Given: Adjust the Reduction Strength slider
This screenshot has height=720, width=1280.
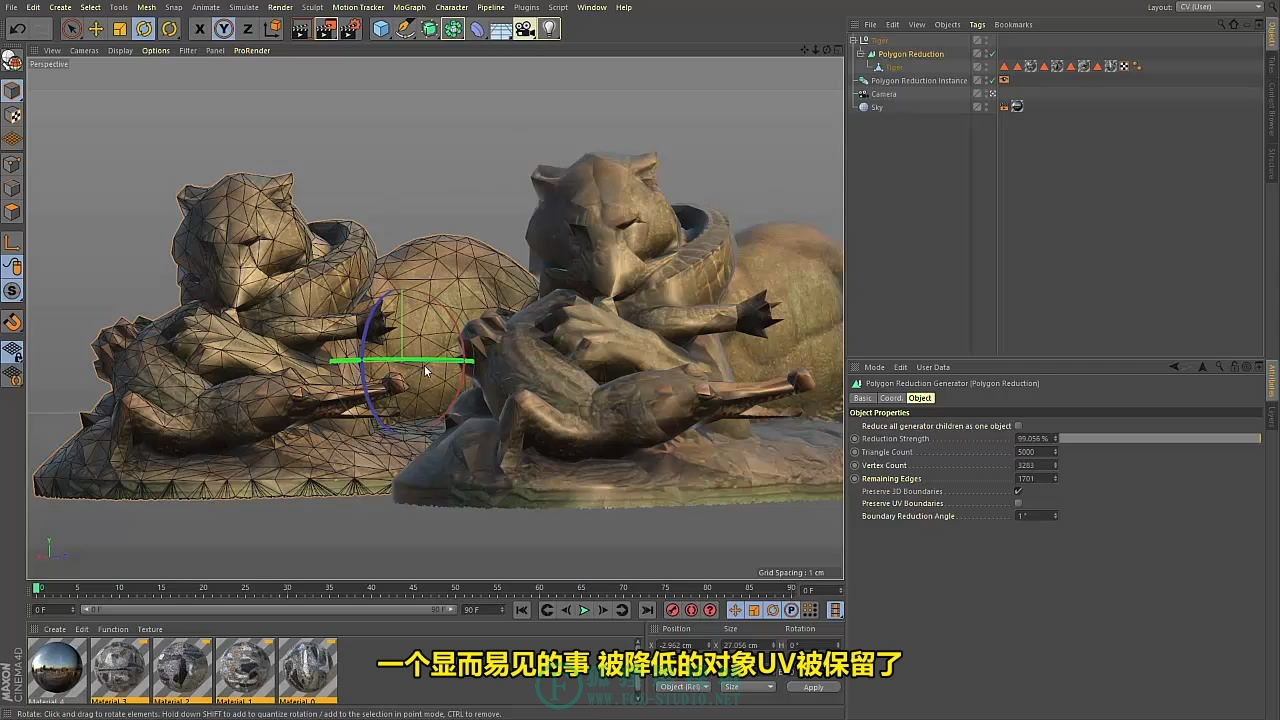Looking at the screenshot, I should click(x=1160, y=438).
